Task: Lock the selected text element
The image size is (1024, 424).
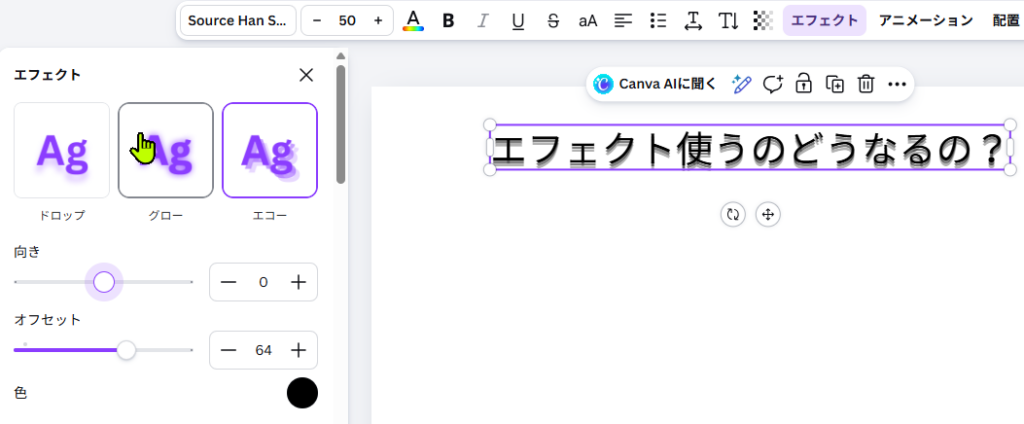Action: click(x=803, y=84)
